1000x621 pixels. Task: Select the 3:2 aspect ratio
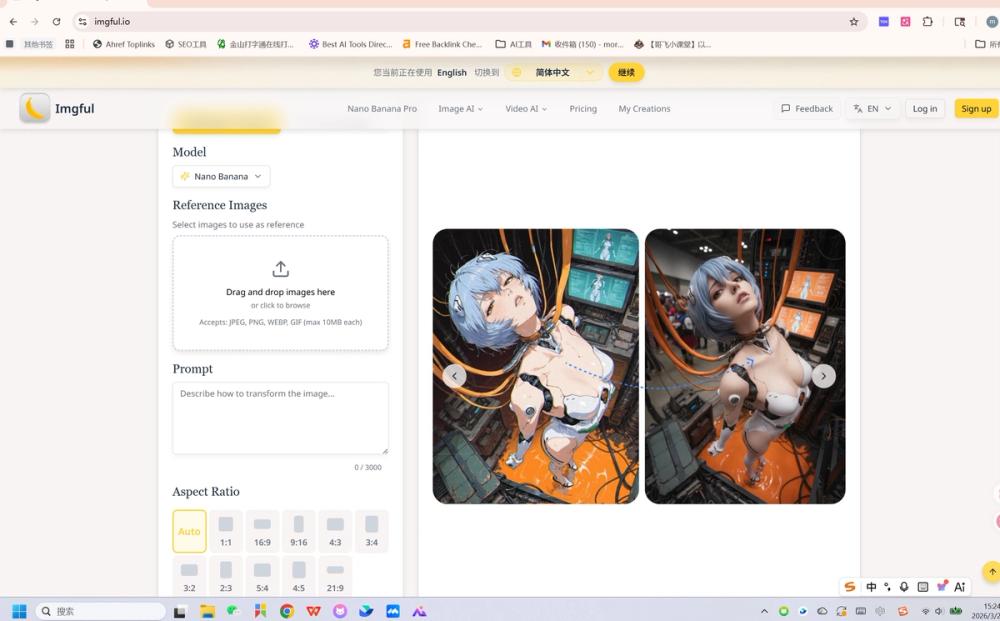189,576
